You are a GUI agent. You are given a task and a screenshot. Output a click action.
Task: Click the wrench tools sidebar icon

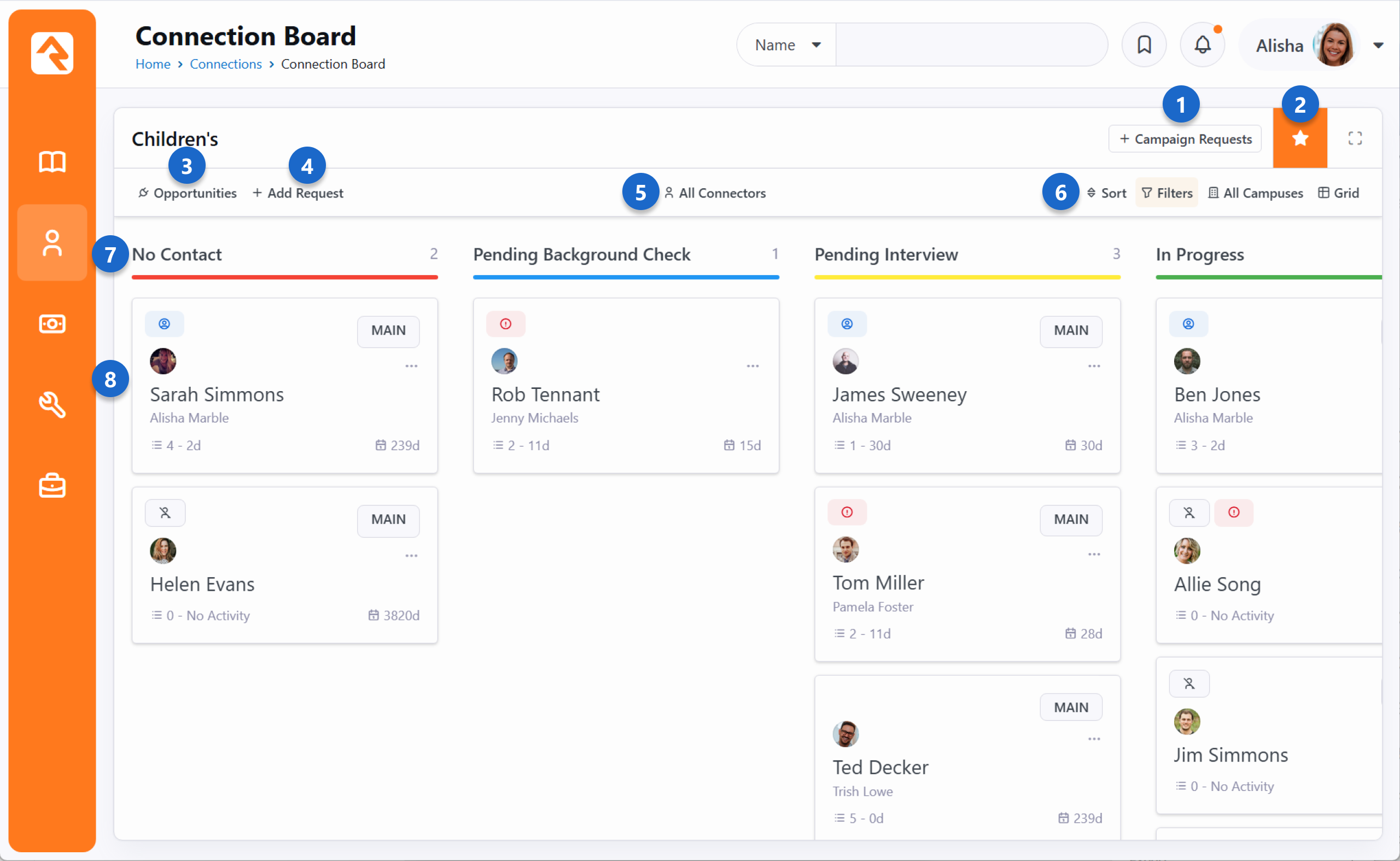52,405
